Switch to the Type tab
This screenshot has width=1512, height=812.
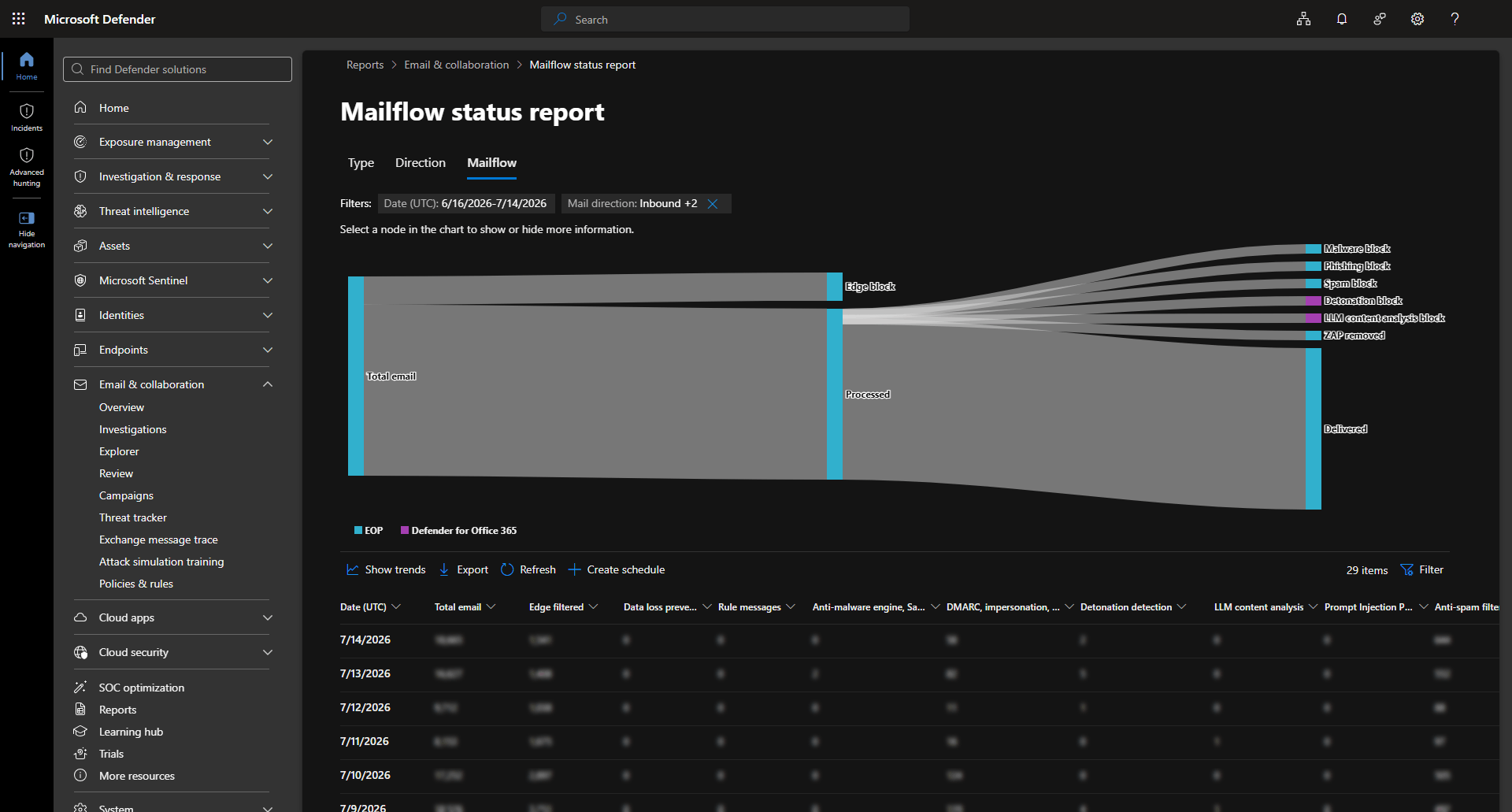coord(361,163)
